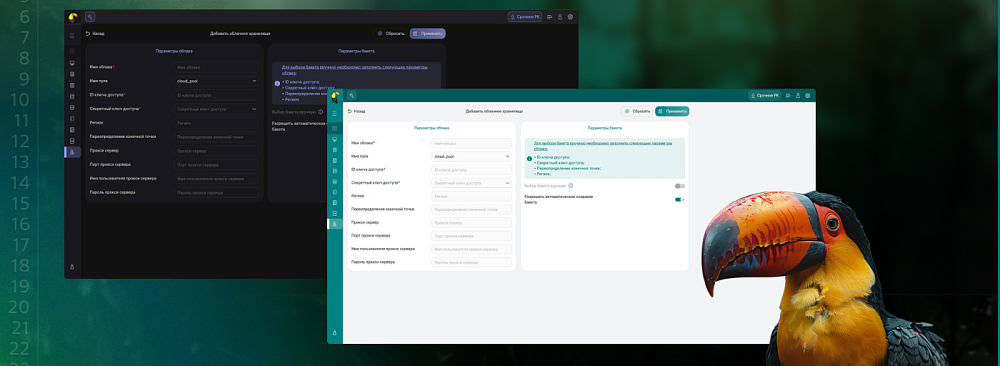Click Назад in the light window

pyautogui.click(x=356, y=111)
